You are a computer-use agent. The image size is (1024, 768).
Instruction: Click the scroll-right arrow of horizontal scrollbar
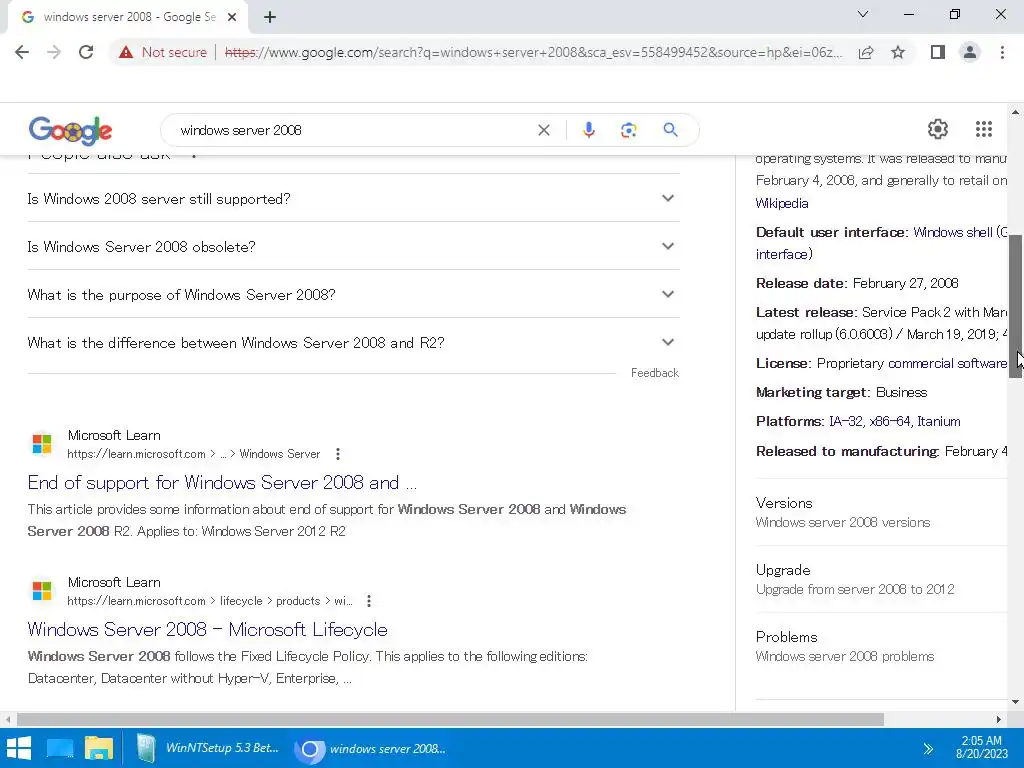[x=999, y=719]
